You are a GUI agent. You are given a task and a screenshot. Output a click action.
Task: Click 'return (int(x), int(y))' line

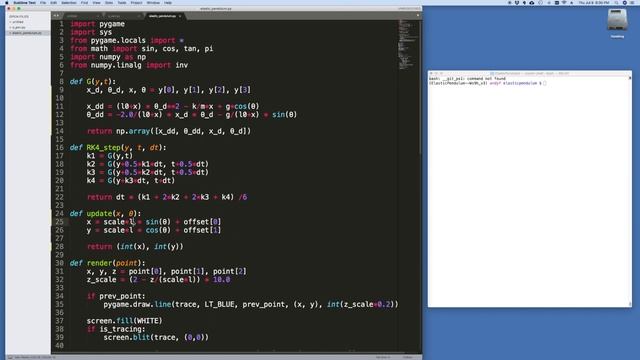pyautogui.click(x=135, y=247)
